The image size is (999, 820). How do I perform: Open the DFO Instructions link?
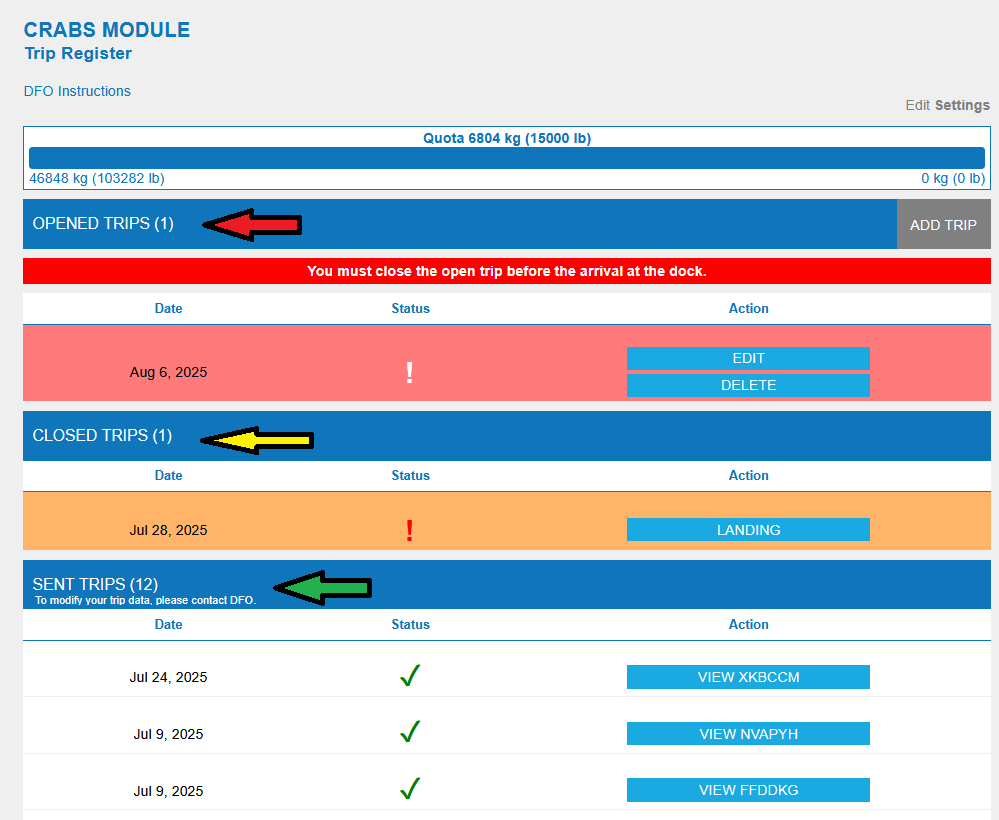[x=77, y=91]
